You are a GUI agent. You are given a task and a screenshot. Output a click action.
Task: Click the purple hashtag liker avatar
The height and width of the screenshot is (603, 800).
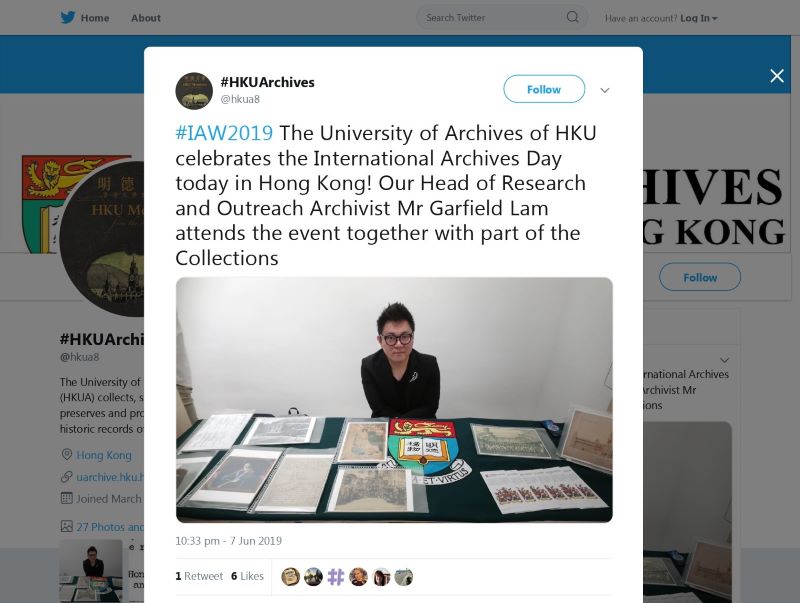pyautogui.click(x=336, y=576)
